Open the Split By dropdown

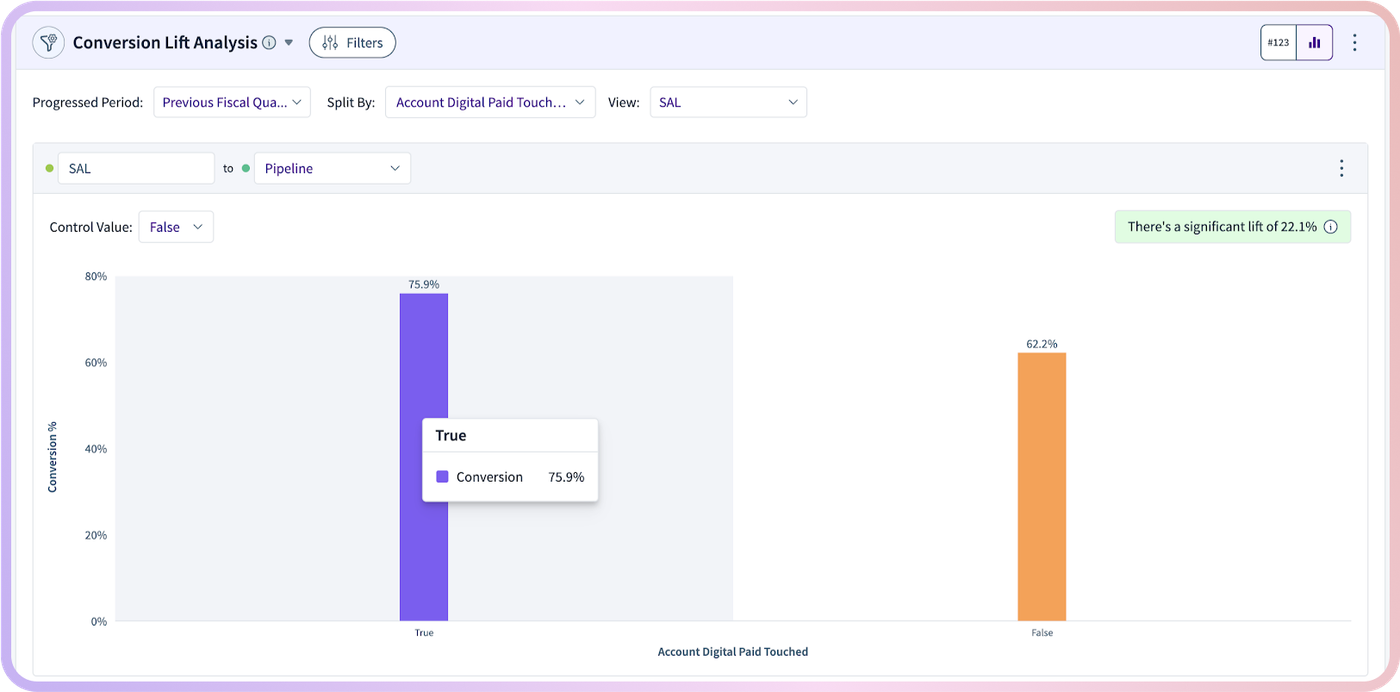[x=490, y=102]
